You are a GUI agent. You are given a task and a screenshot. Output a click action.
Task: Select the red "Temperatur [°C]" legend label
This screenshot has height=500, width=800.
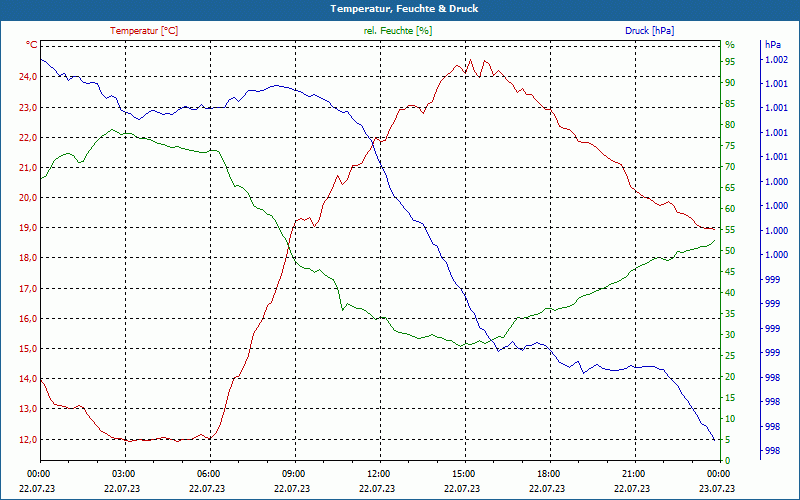tap(144, 31)
